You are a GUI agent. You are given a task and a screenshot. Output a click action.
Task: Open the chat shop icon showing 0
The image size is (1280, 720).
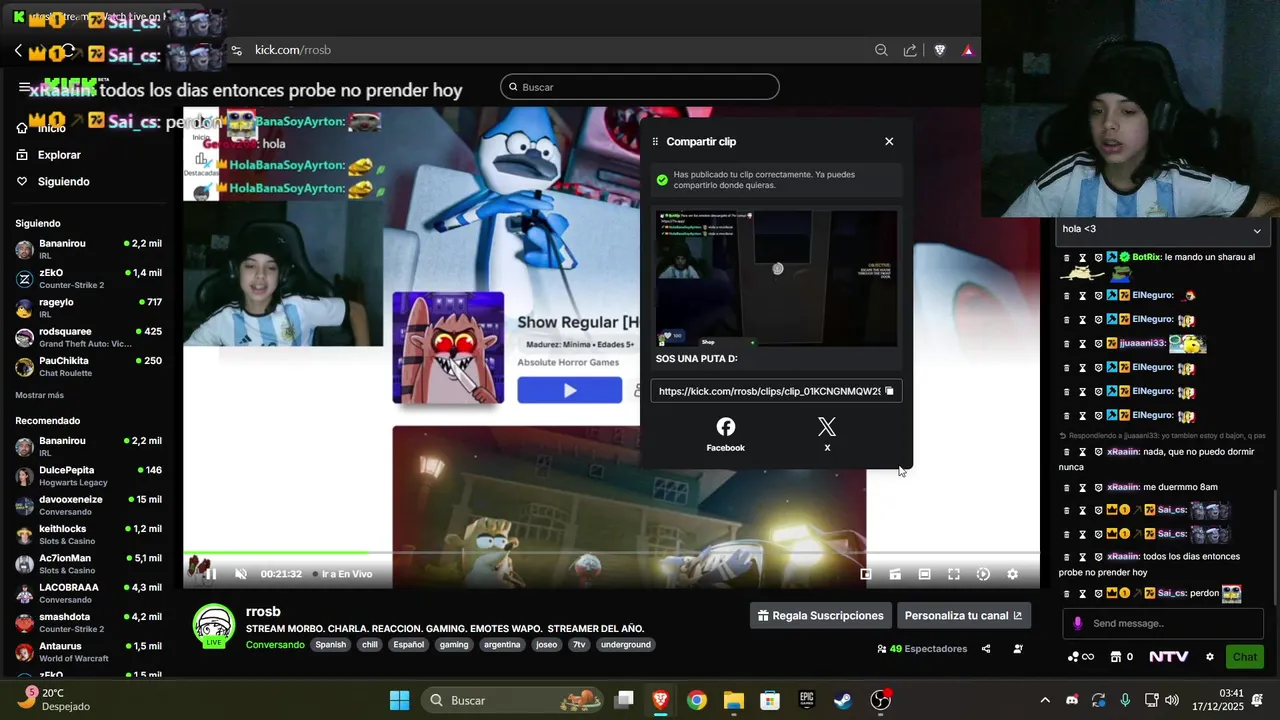(1120, 657)
